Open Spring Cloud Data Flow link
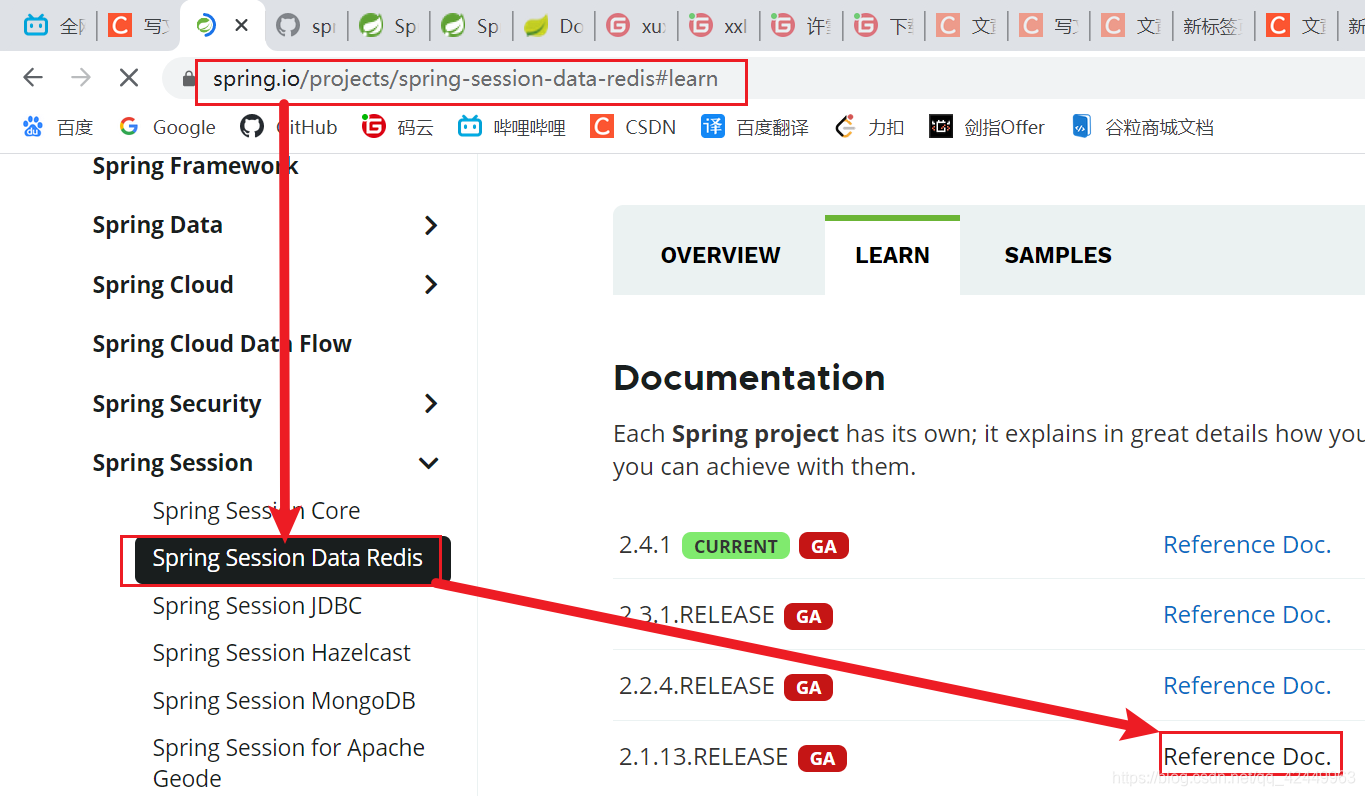Image resolution: width=1365 pixels, height=796 pixels. coord(222,344)
